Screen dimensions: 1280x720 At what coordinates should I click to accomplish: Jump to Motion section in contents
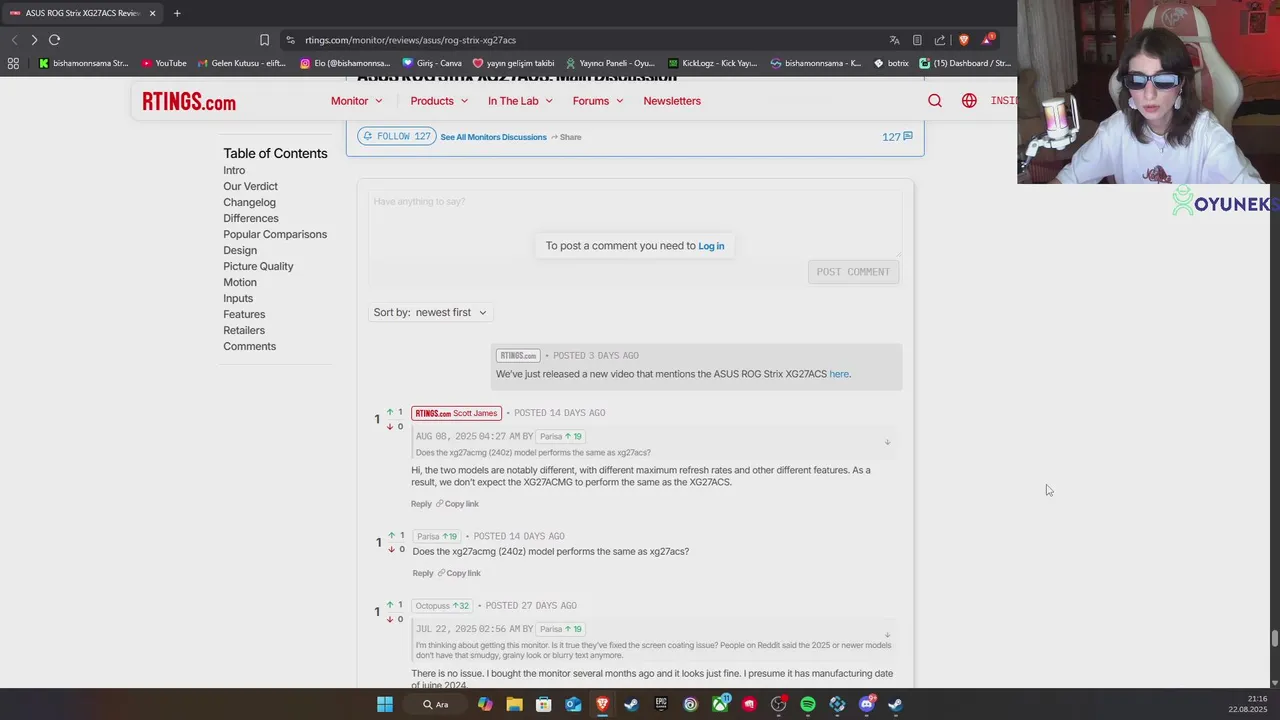[x=240, y=282]
